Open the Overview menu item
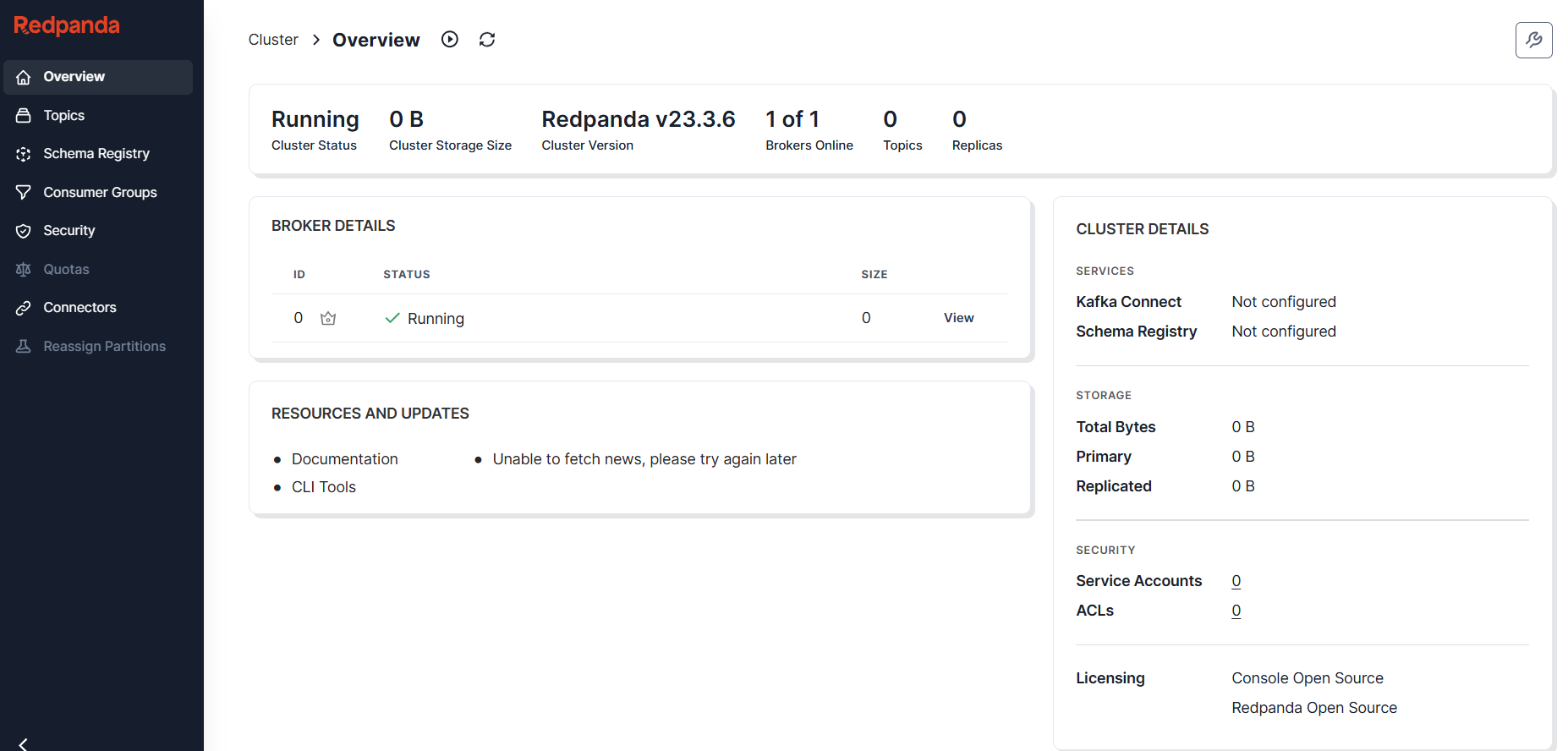This screenshot has height=751, width=1568. click(98, 77)
